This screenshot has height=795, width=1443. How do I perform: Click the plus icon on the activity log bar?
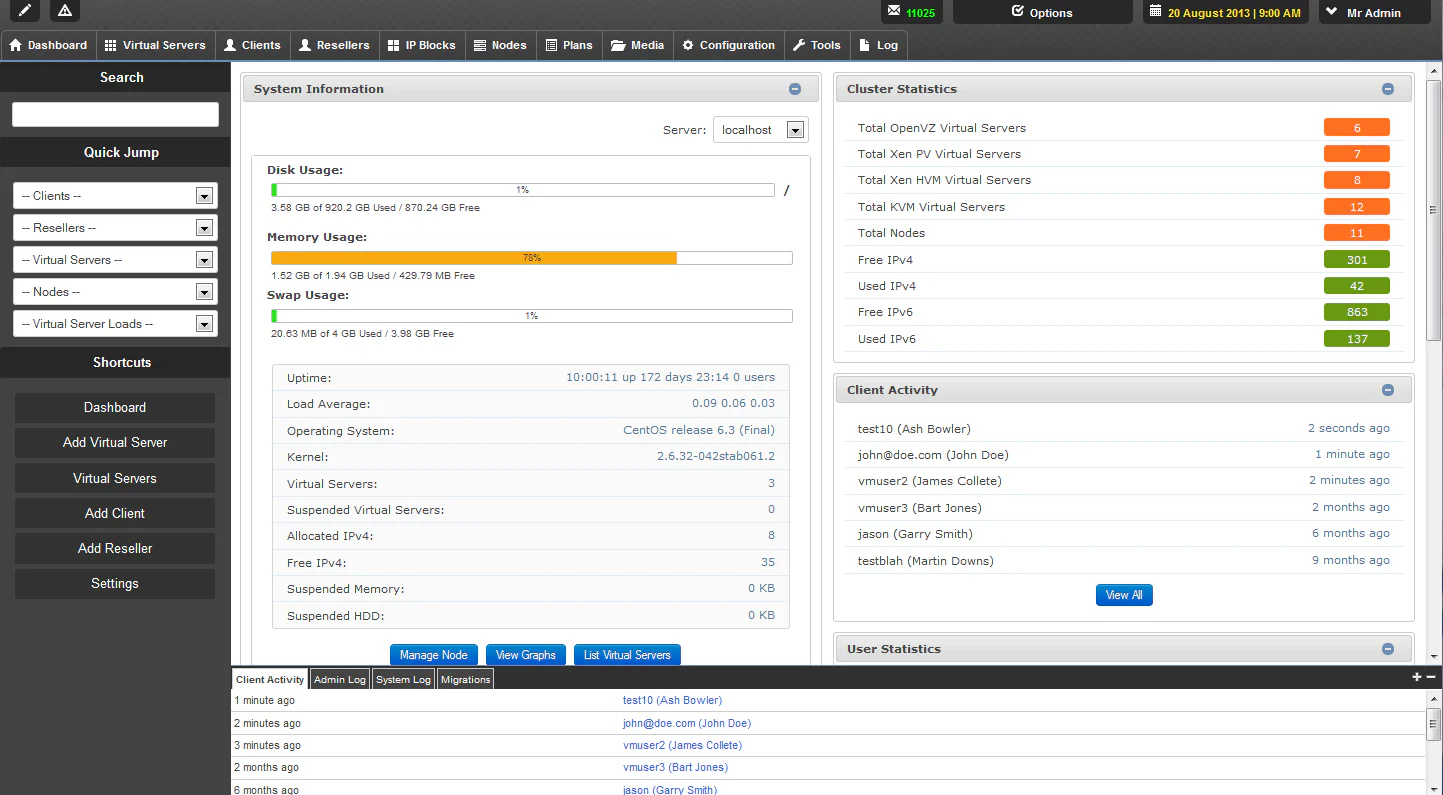click(1415, 677)
